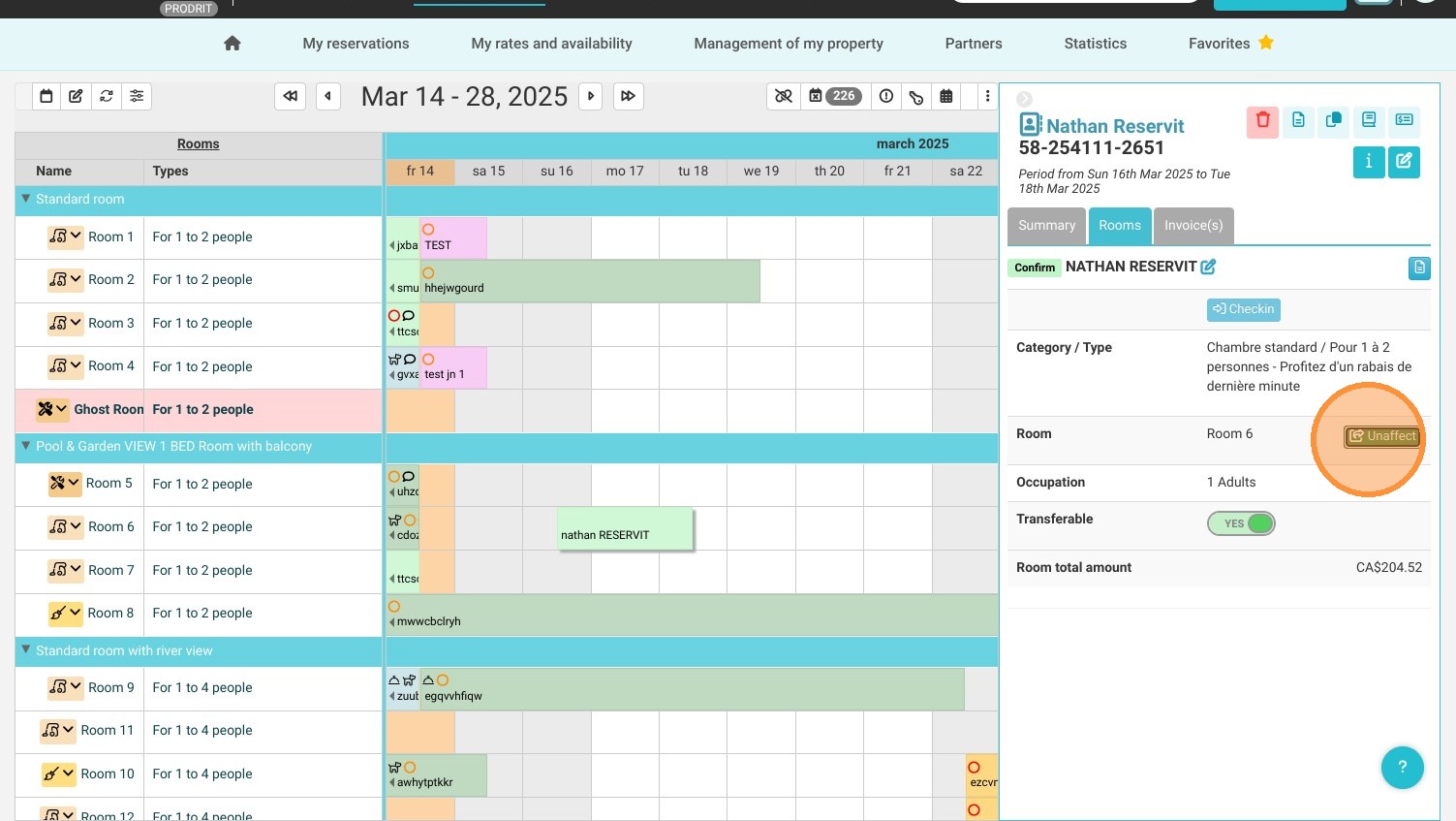Select the nathan RESERVIT booking block
The image size is (1456, 821).
(x=625, y=529)
